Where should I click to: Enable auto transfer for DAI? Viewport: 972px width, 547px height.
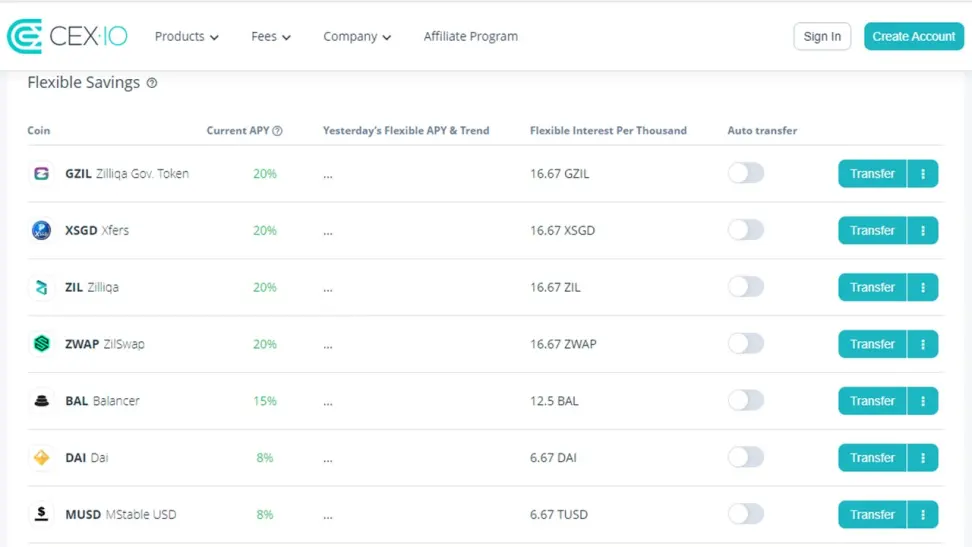coord(746,457)
